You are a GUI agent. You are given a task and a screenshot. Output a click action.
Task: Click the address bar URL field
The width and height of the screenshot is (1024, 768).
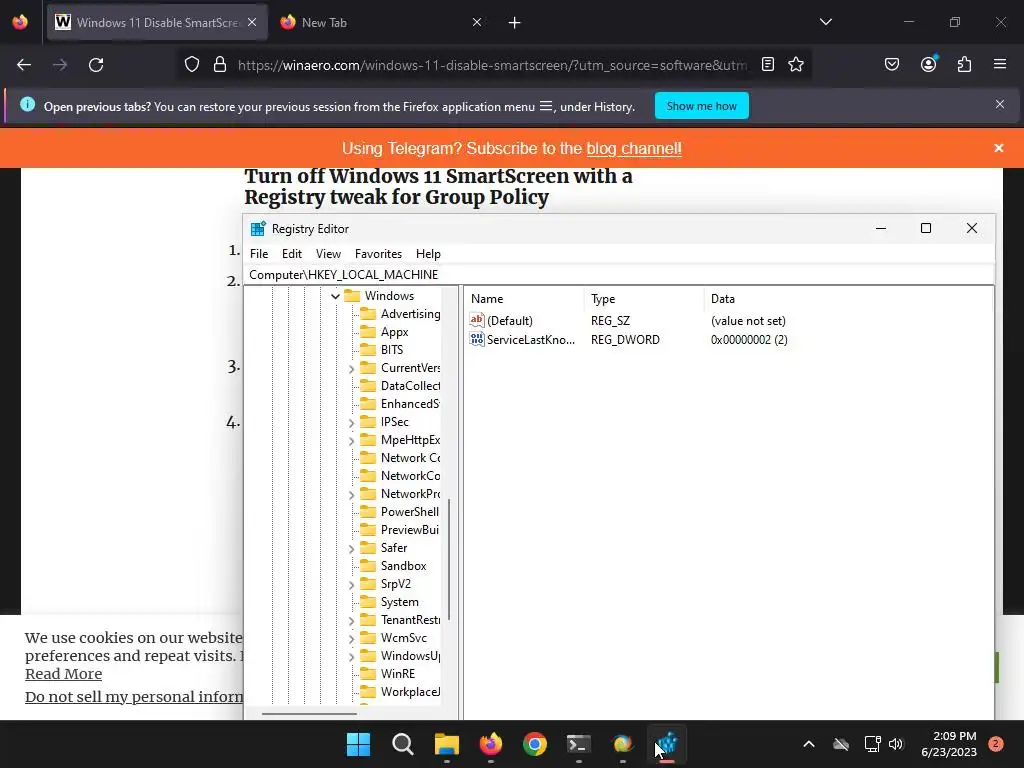click(492, 65)
